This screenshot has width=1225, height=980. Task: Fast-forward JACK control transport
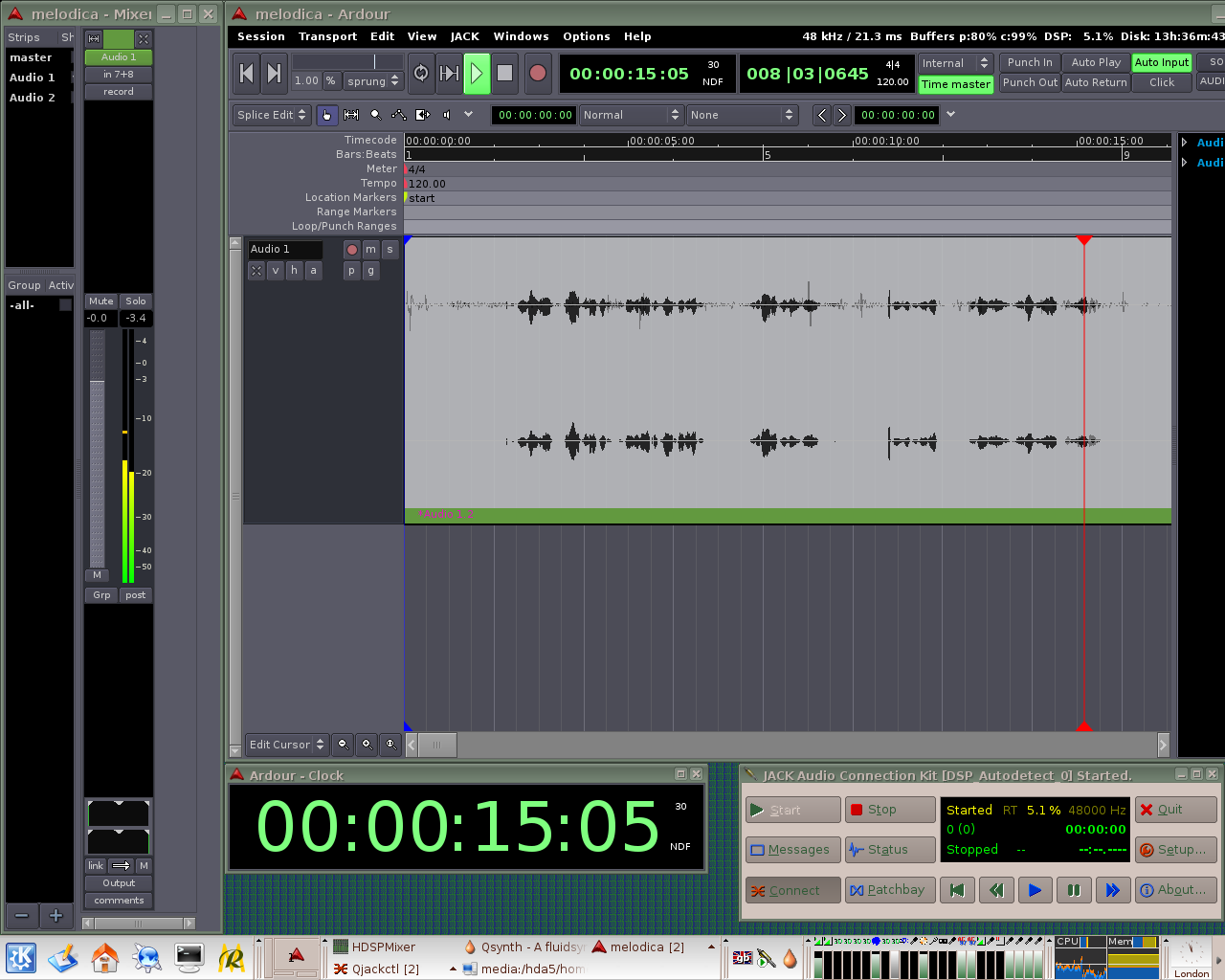click(x=1112, y=890)
